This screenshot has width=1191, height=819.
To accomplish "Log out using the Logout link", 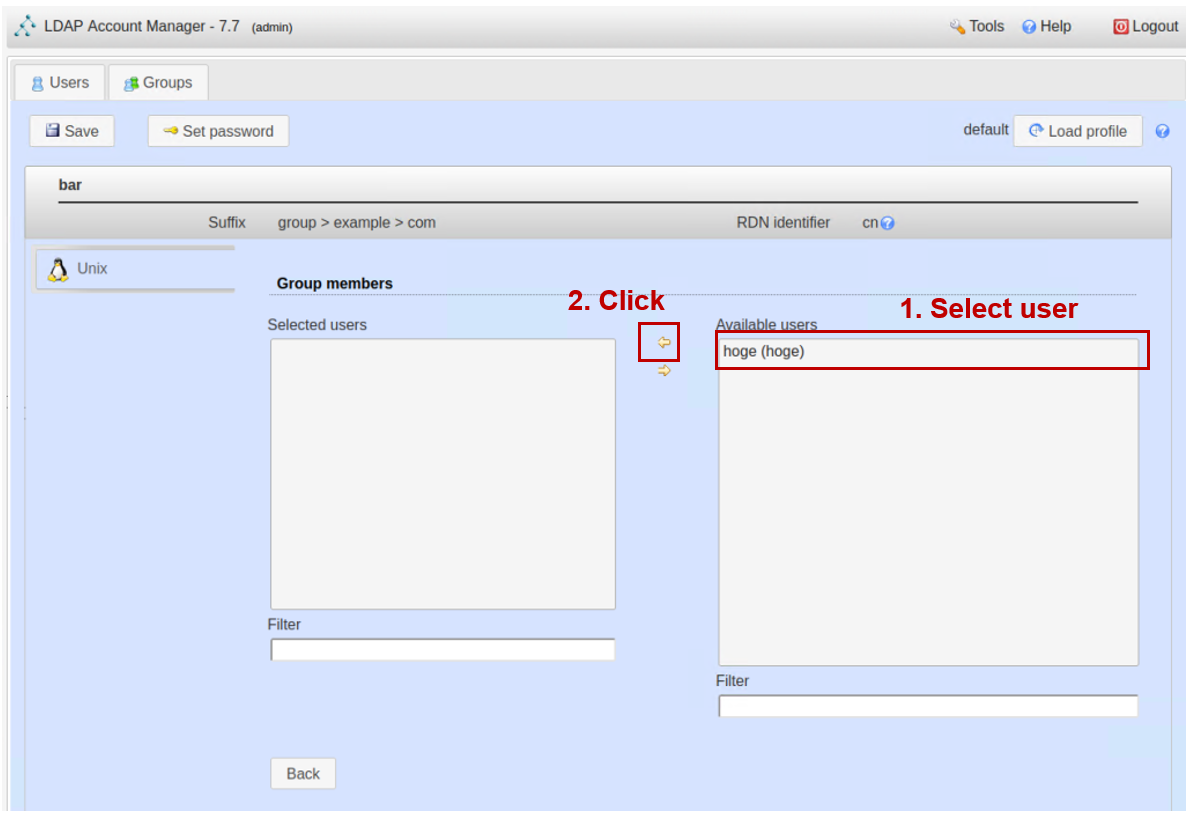I will point(1146,27).
